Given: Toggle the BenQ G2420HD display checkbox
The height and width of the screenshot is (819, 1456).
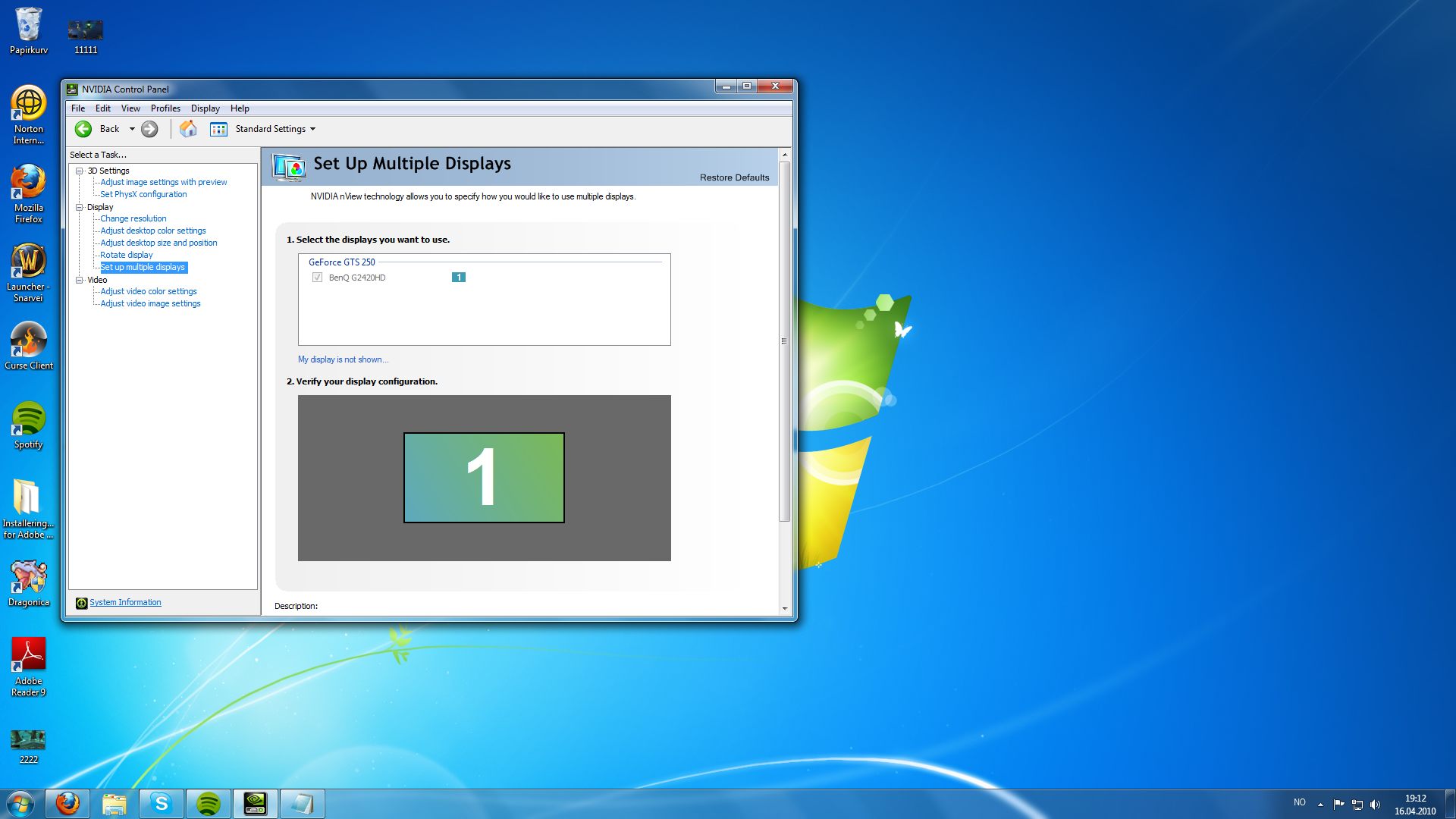Looking at the screenshot, I should (317, 278).
